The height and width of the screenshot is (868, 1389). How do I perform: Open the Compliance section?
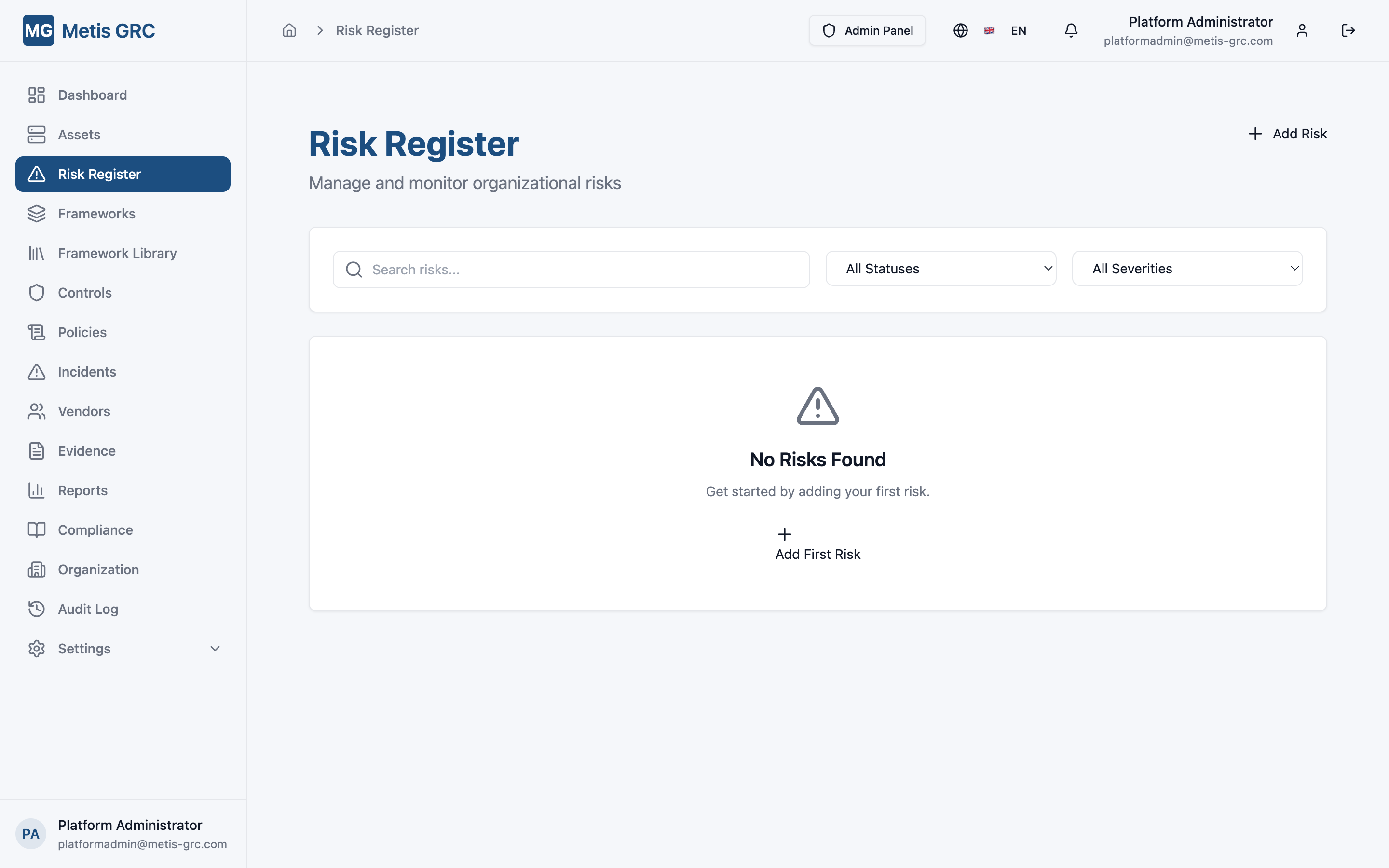[95, 529]
